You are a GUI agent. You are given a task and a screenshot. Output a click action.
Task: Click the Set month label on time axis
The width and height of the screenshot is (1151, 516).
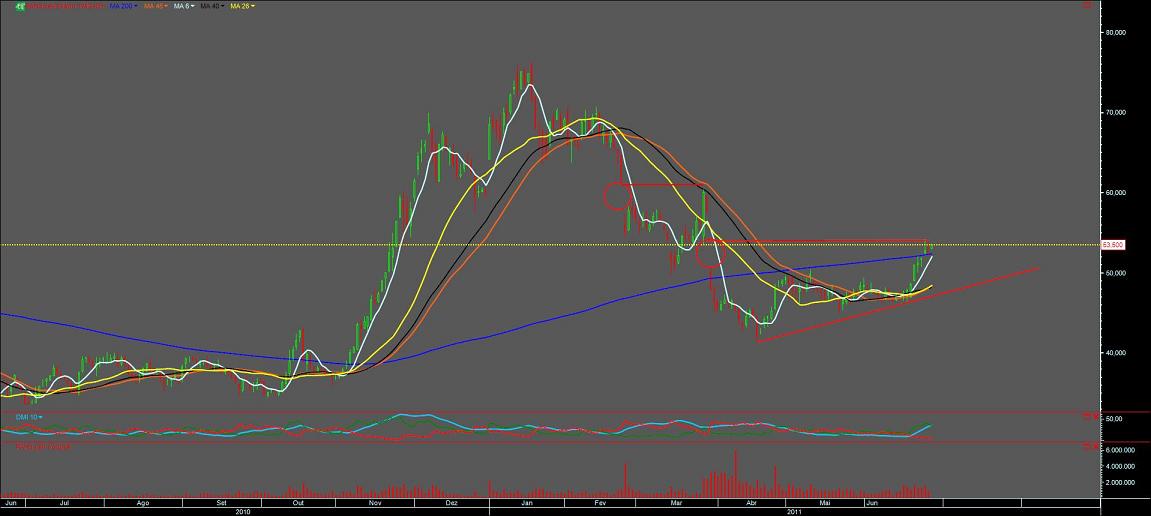222,504
